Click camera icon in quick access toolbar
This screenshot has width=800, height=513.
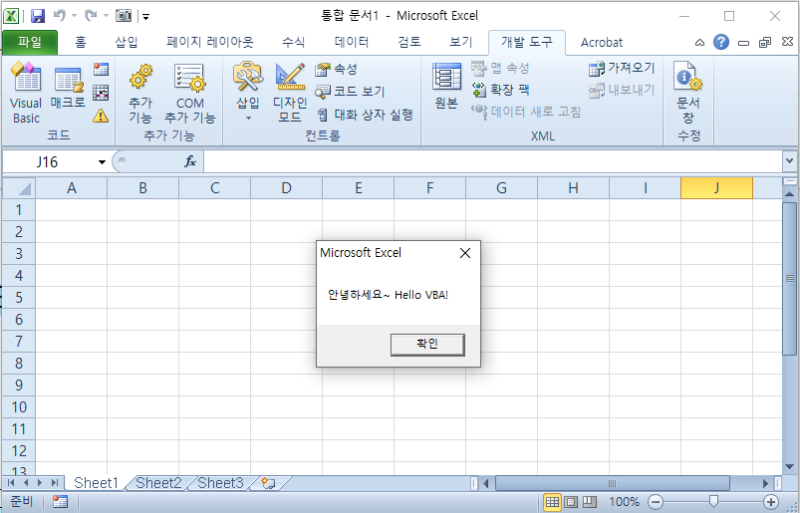coord(123,16)
